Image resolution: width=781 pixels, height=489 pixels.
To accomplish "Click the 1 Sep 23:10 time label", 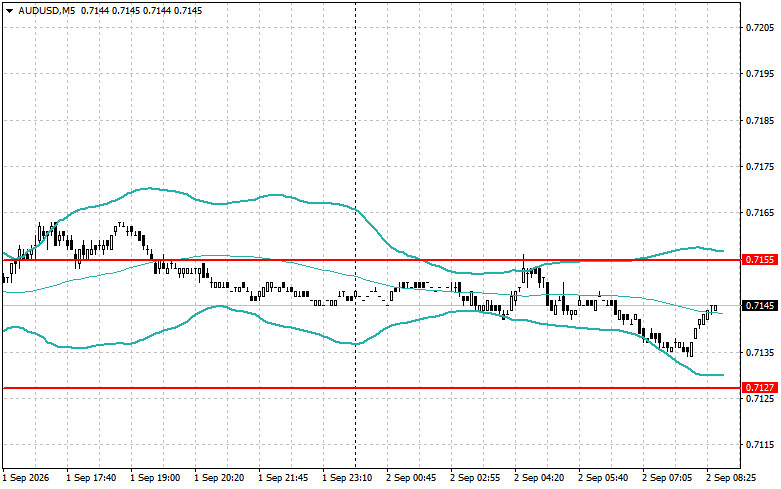I will [347, 478].
